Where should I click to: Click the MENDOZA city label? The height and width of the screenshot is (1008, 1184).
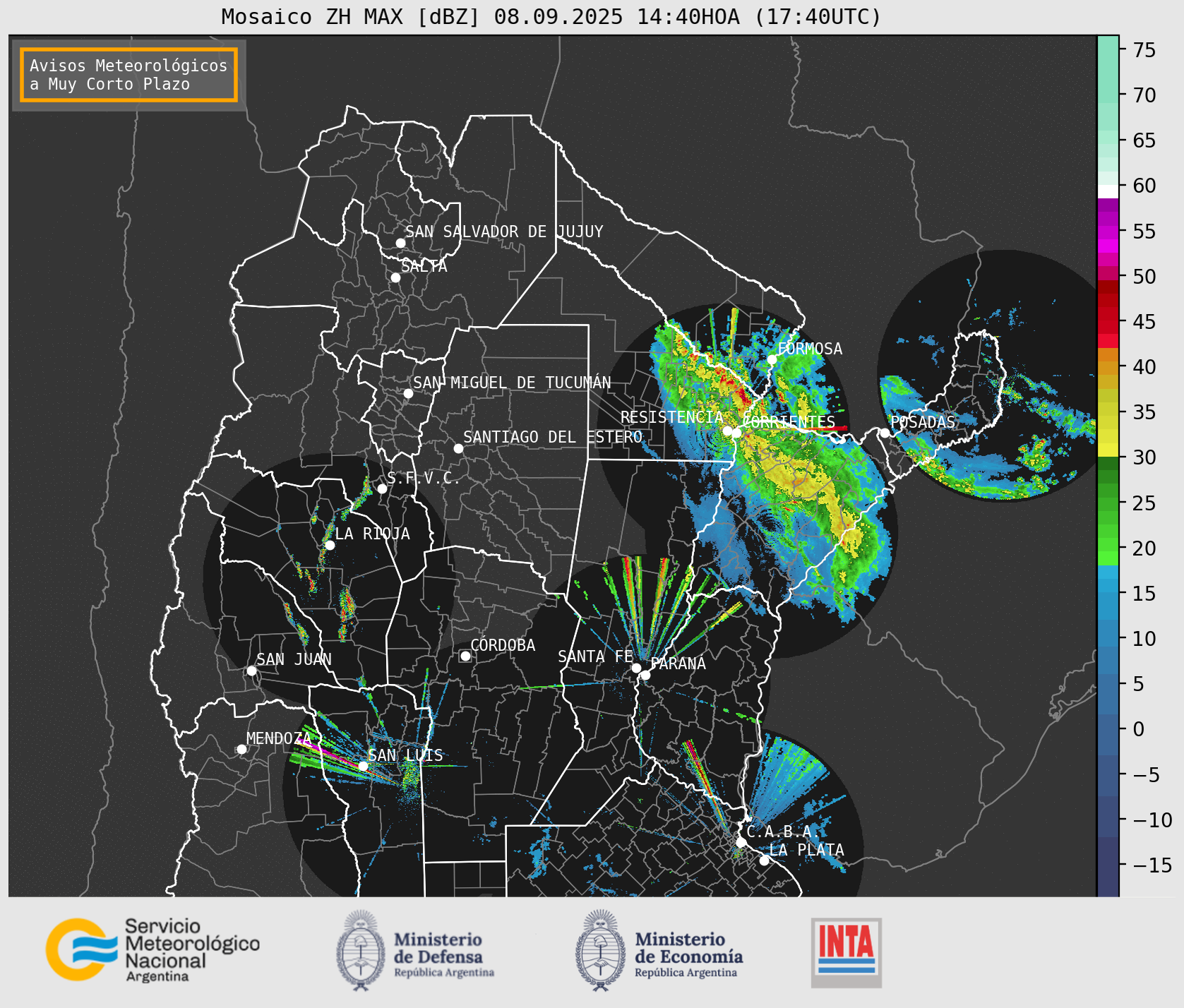279,738
